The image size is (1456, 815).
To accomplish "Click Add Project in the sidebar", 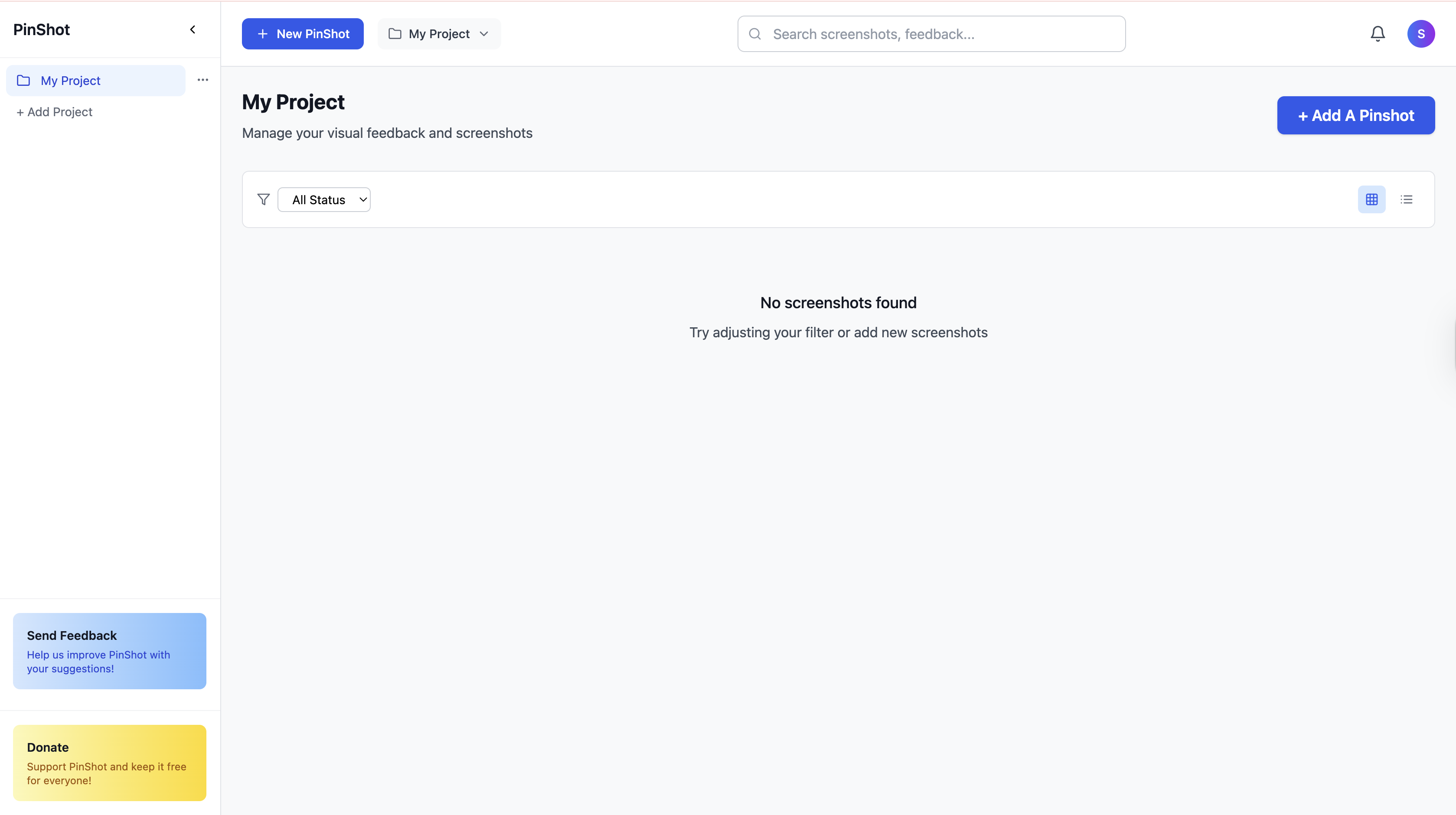I will point(55,112).
